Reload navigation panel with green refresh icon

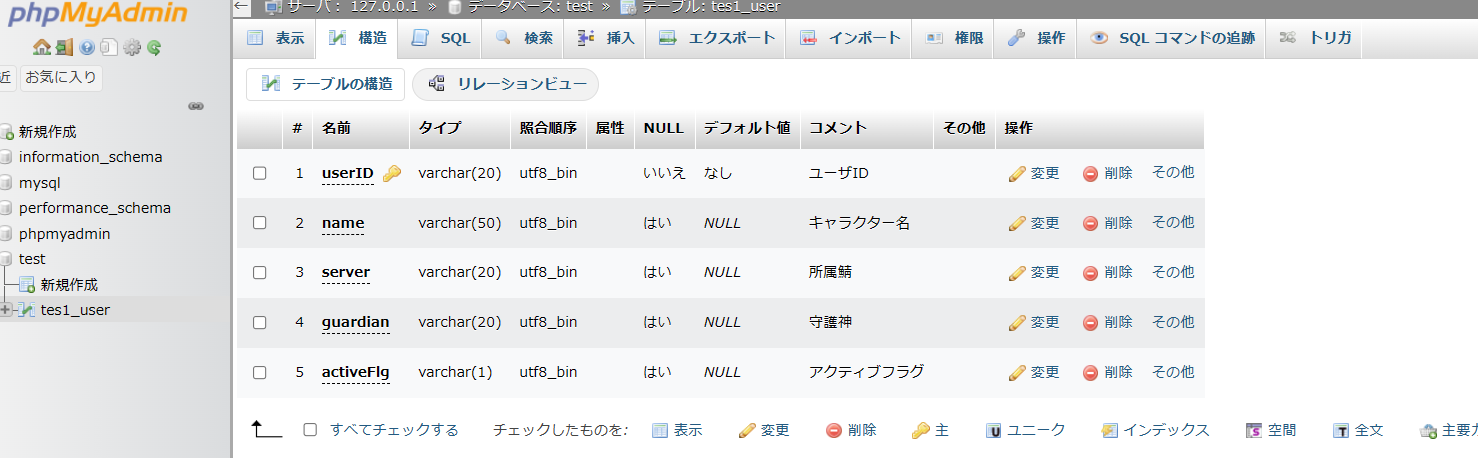coord(154,47)
